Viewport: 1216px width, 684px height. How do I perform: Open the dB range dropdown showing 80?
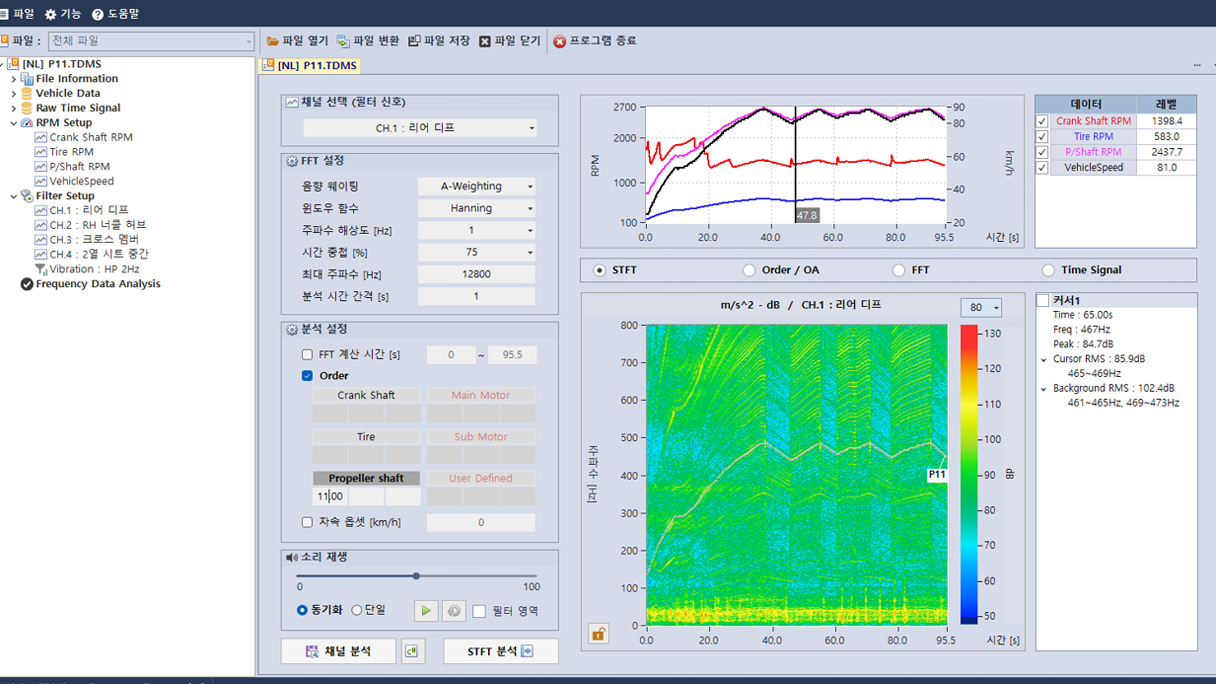click(981, 308)
